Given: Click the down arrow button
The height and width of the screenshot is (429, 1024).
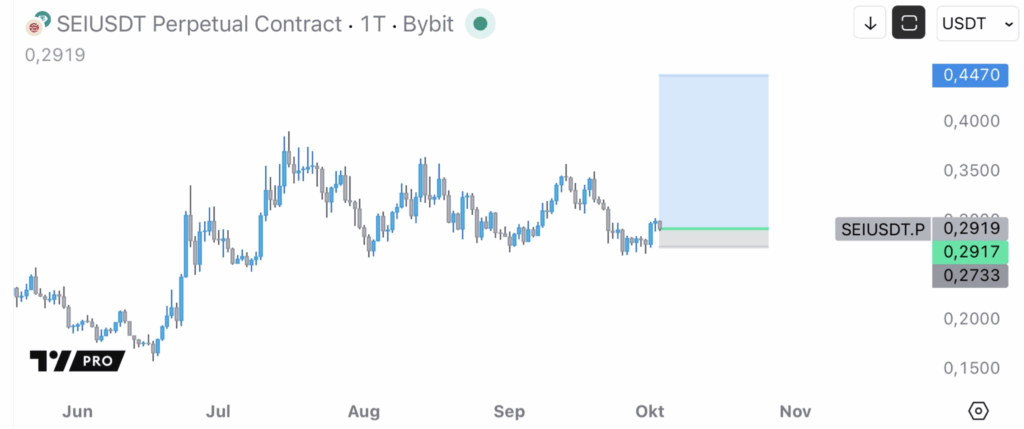Looking at the screenshot, I should [x=870, y=23].
